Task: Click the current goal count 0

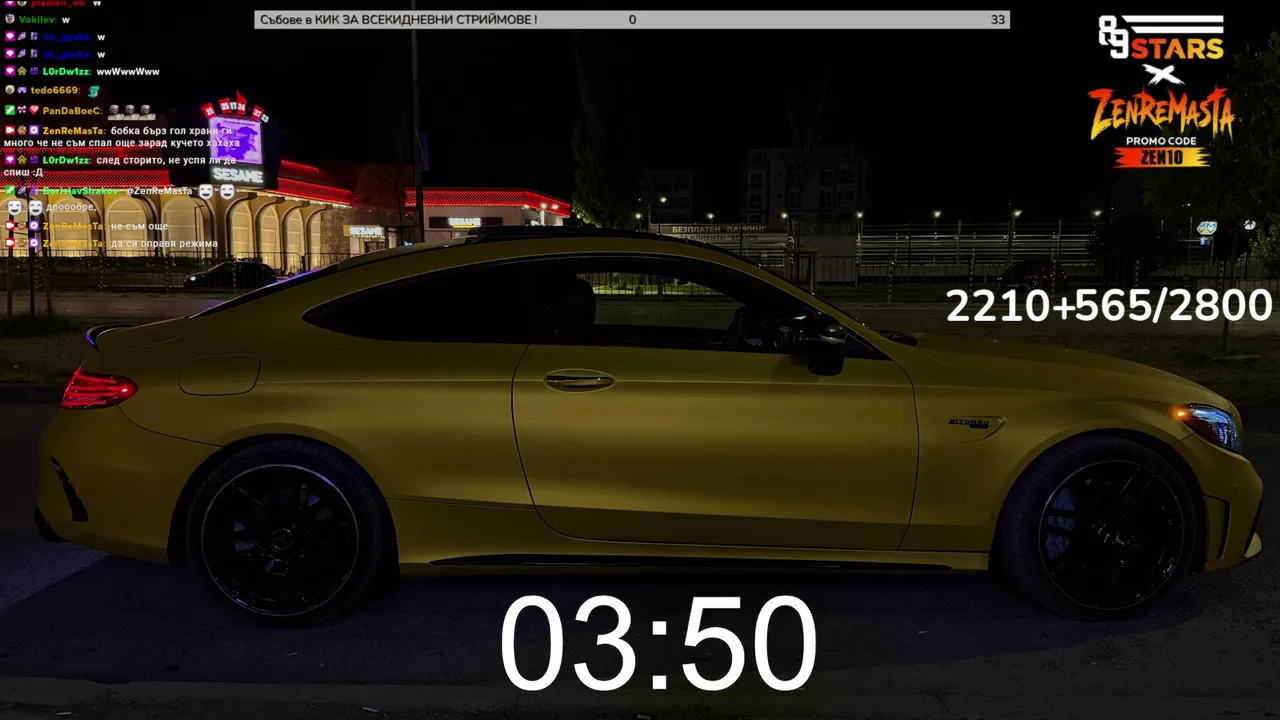Action: 632,19
